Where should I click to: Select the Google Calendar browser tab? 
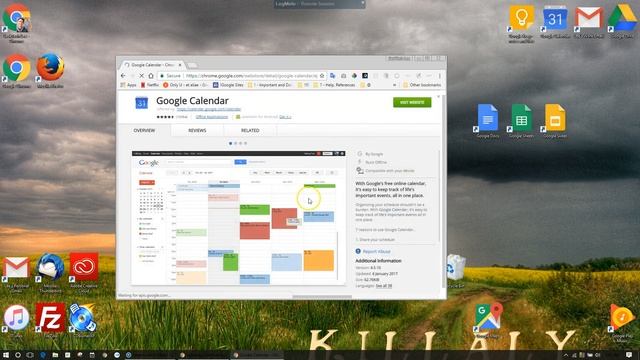[152, 65]
